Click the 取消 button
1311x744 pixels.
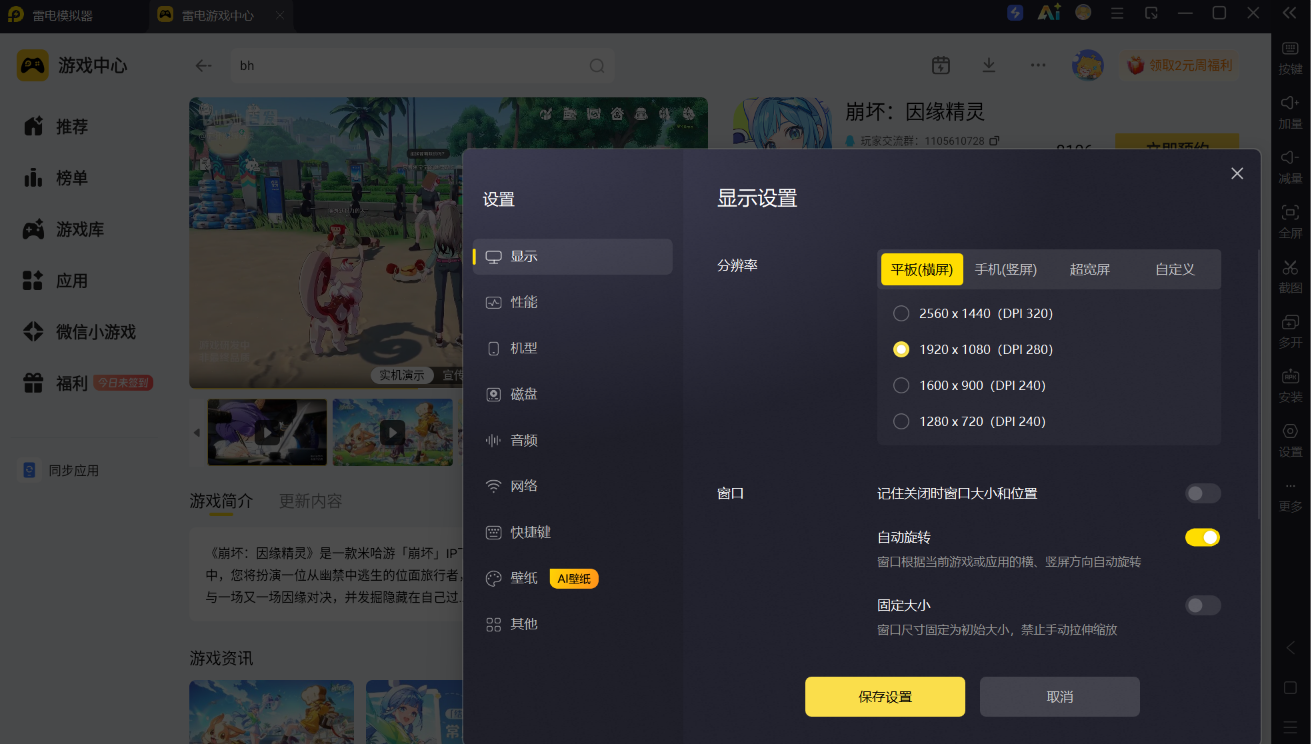pyautogui.click(x=1060, y=696)
